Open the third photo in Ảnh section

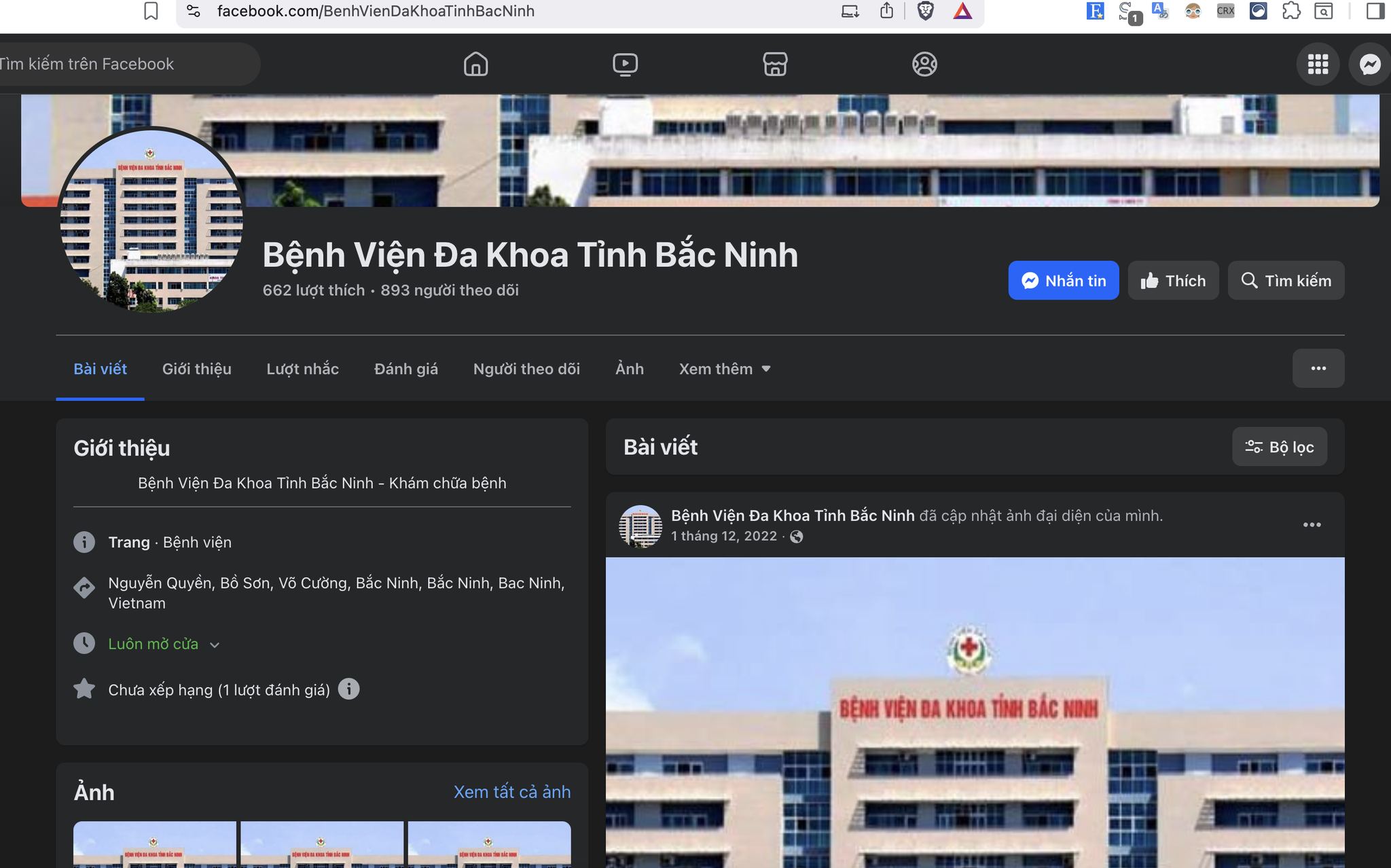pos(490,844)
